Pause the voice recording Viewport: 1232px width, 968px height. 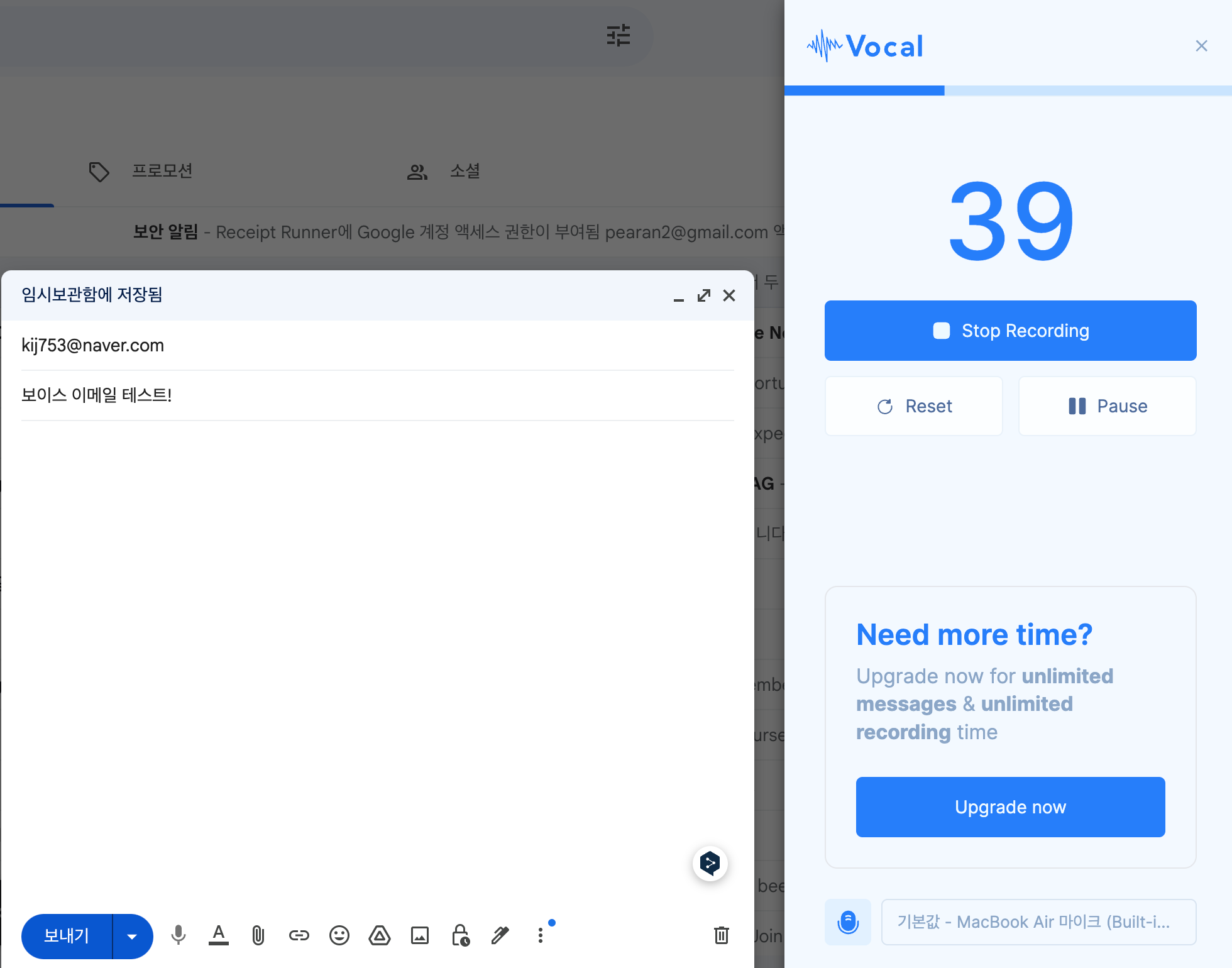pyautogui.click(x=1107, y=406)
